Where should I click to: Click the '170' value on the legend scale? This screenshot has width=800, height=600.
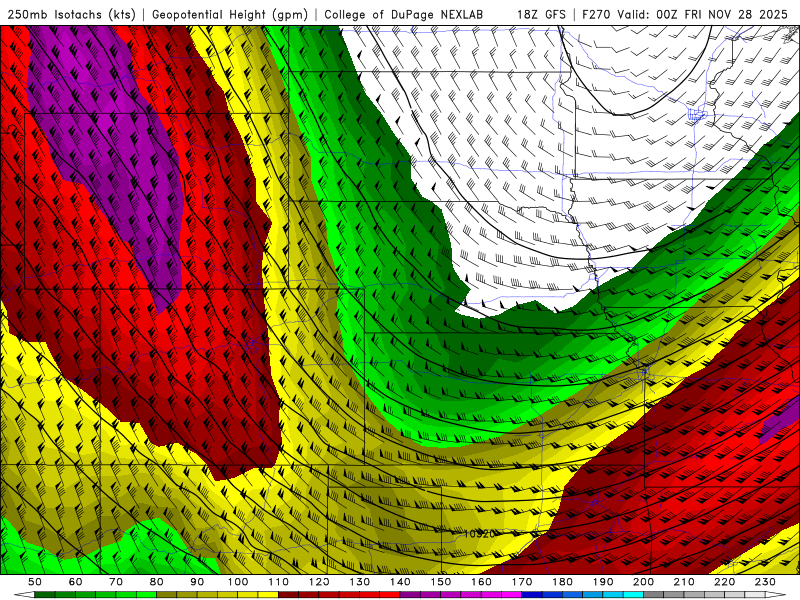point(522,582)
